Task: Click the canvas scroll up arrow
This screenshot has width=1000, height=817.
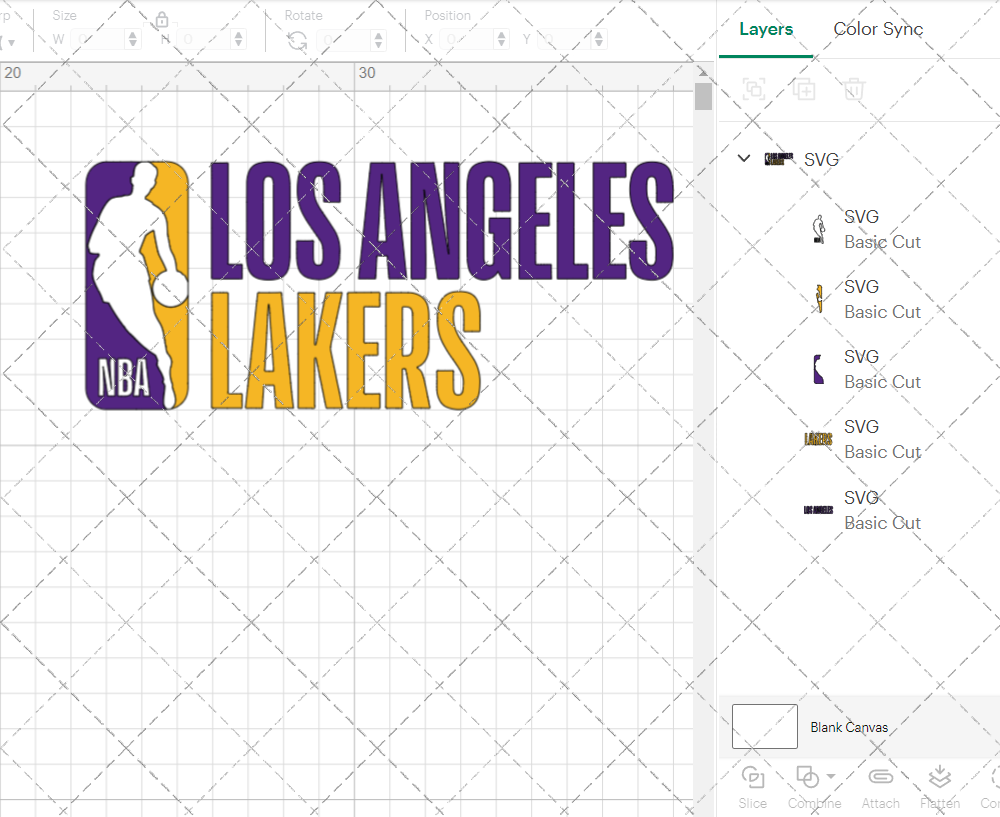Action: click(703, 71)
